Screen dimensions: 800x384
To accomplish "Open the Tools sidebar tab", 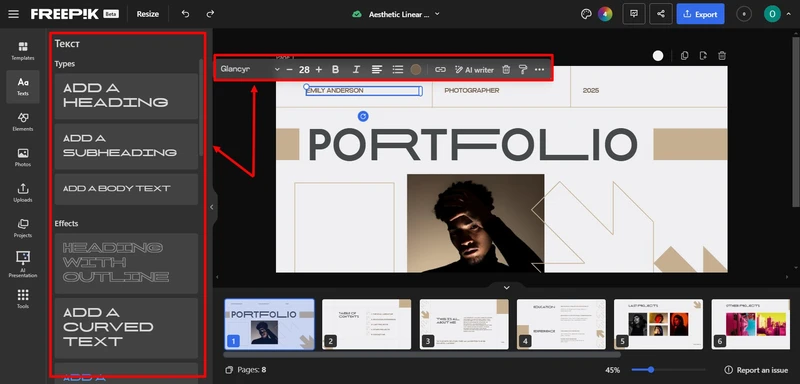I will coord(23,299).
